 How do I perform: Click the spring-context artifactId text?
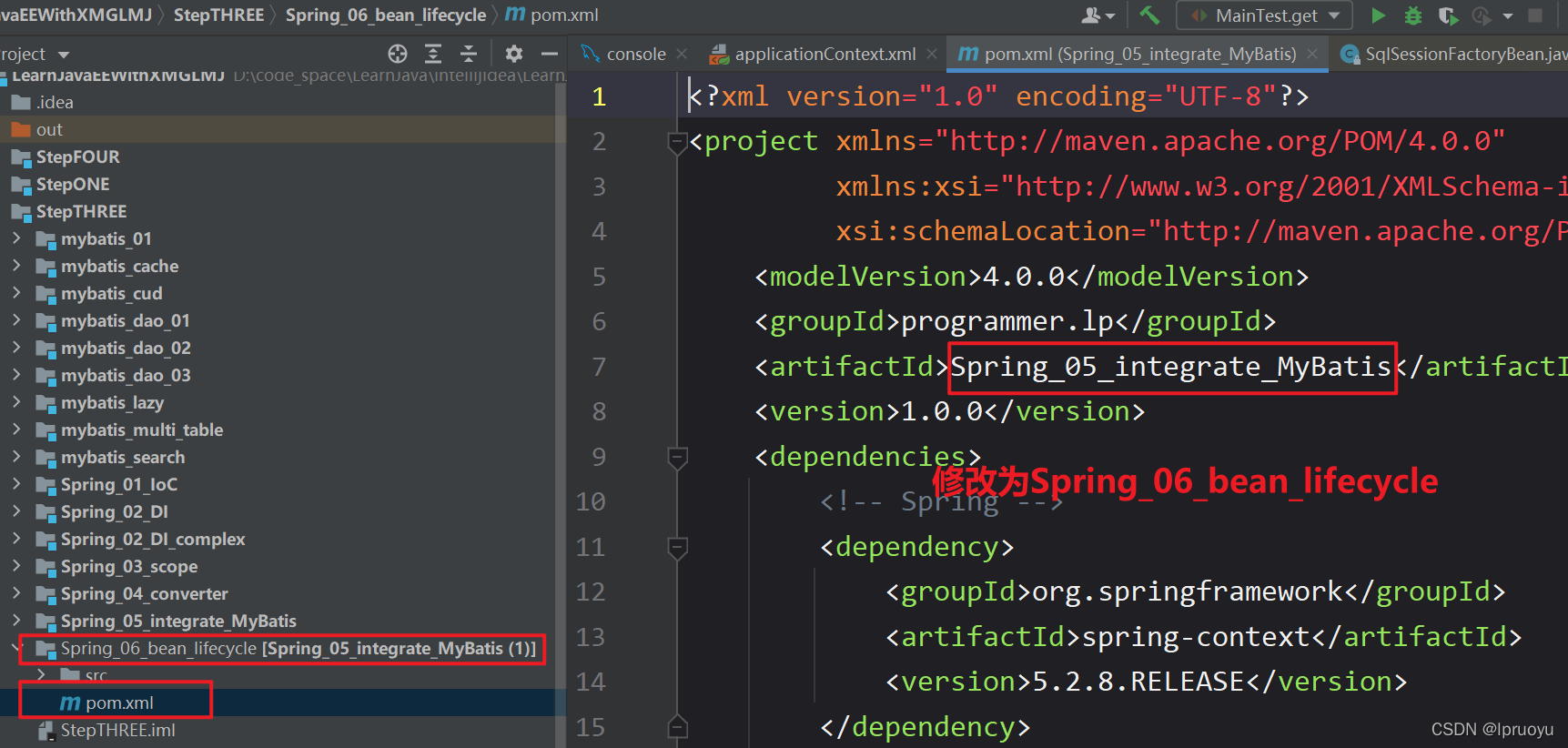[1197, 637]
